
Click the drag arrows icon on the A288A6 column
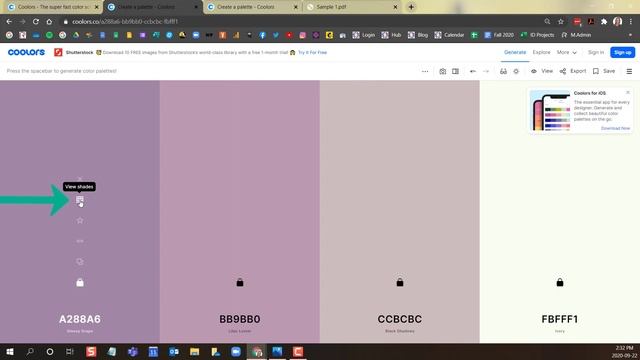click(80, 241)
